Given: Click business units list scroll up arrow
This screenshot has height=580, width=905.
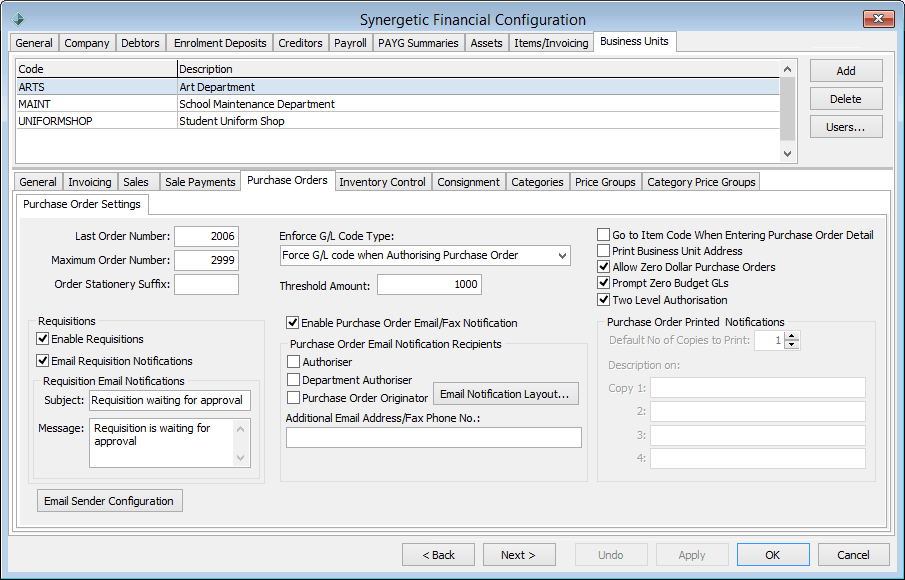Looking at the screenshot, I should 787,69.
